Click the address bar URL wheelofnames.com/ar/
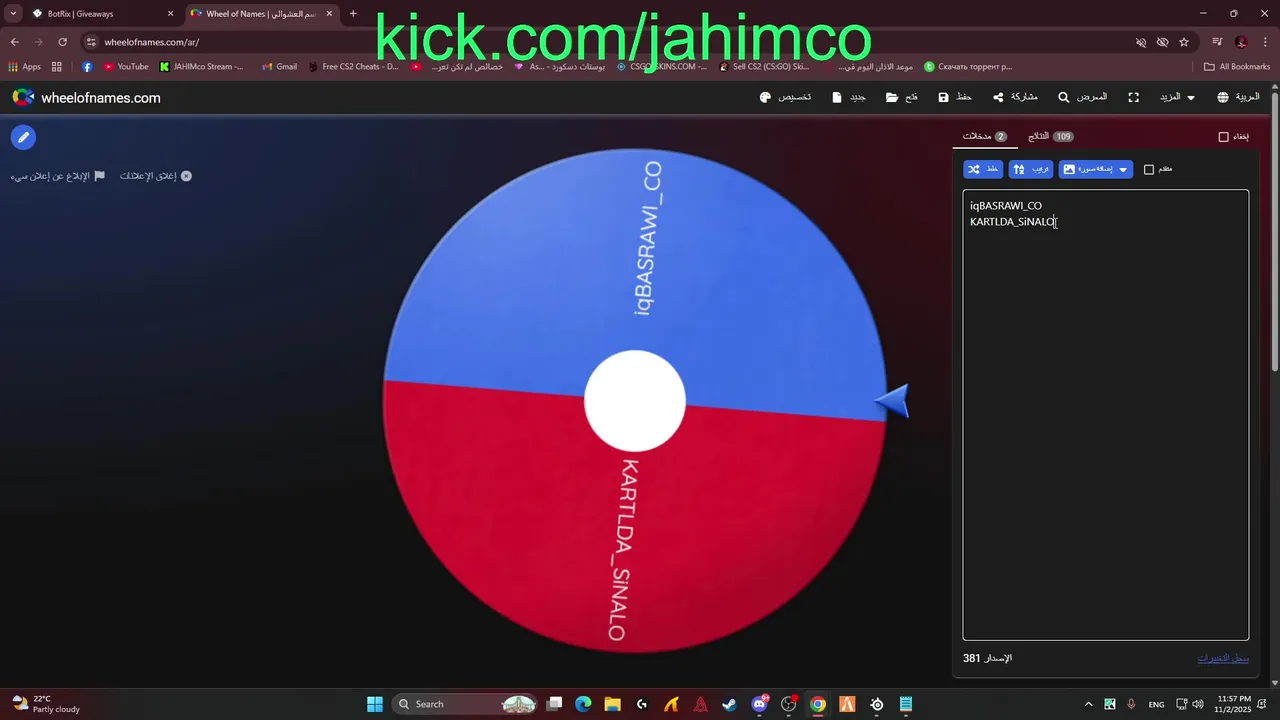 pyautogui.click(x=152, y=42)
